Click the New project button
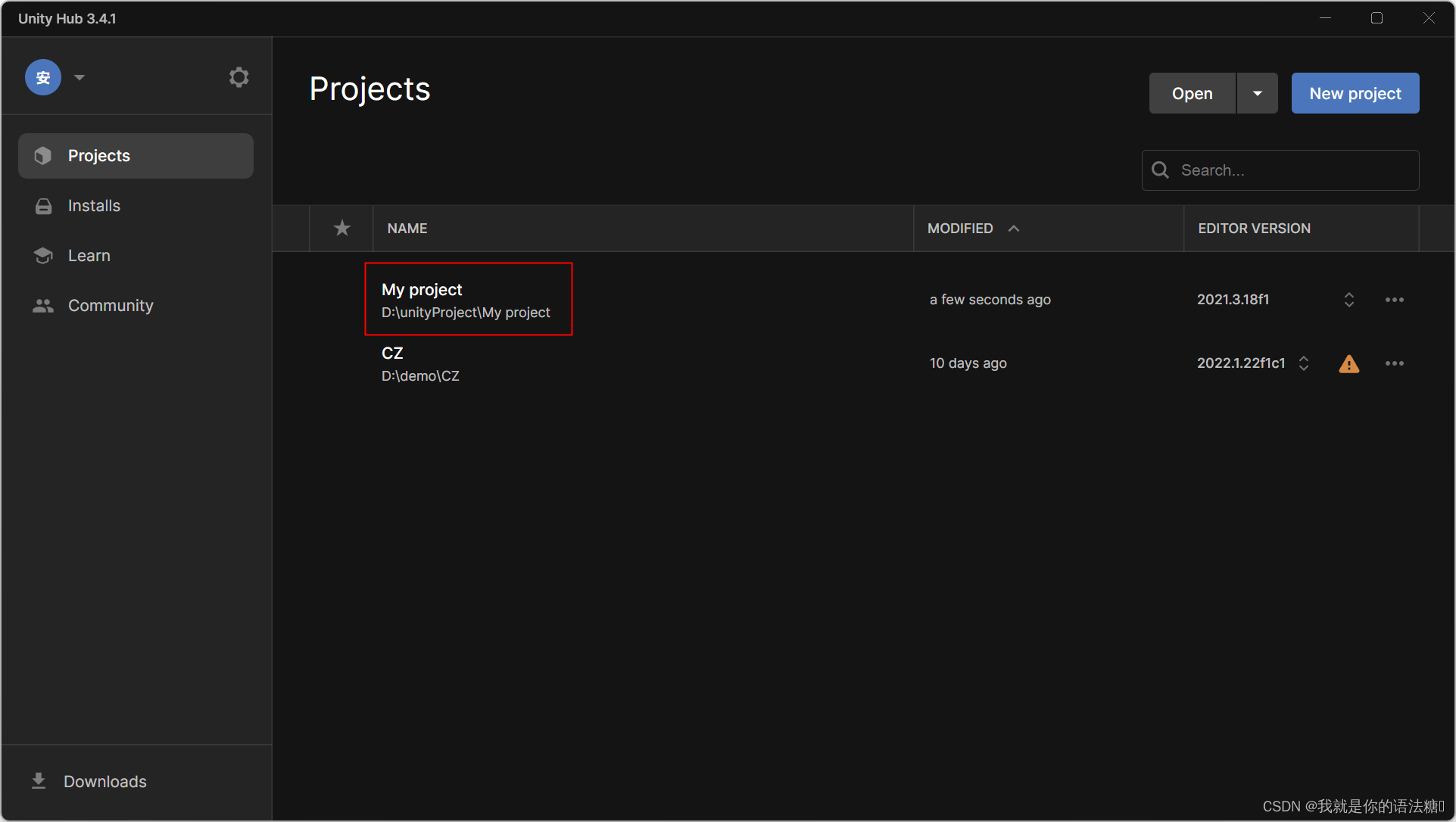 coord(1355,93)
